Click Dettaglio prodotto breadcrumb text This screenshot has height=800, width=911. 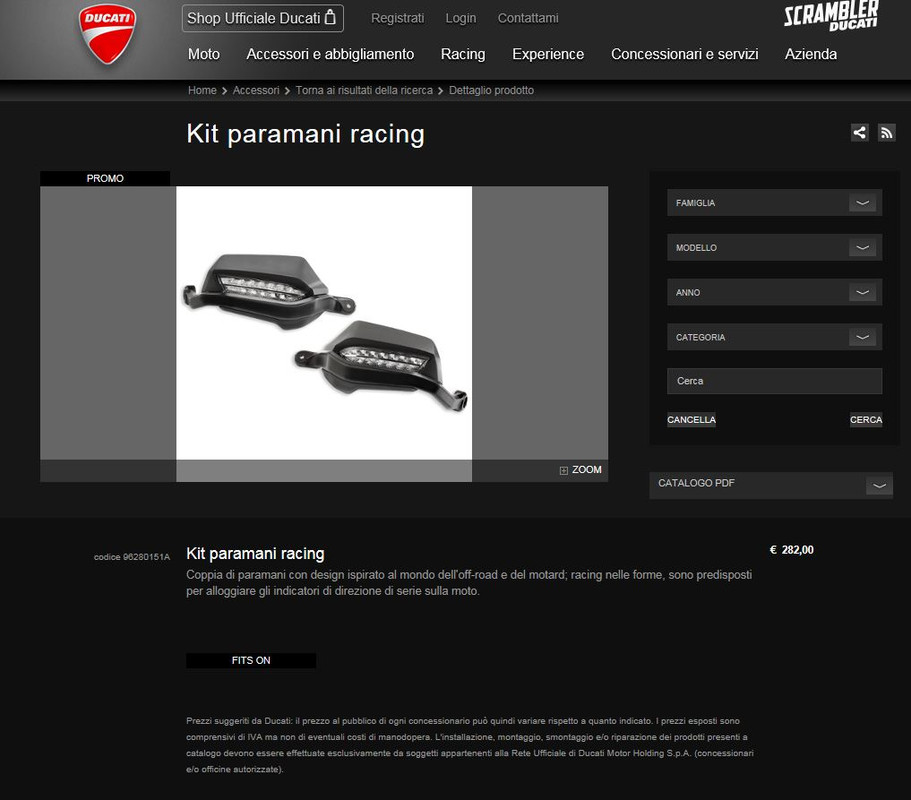491,90
